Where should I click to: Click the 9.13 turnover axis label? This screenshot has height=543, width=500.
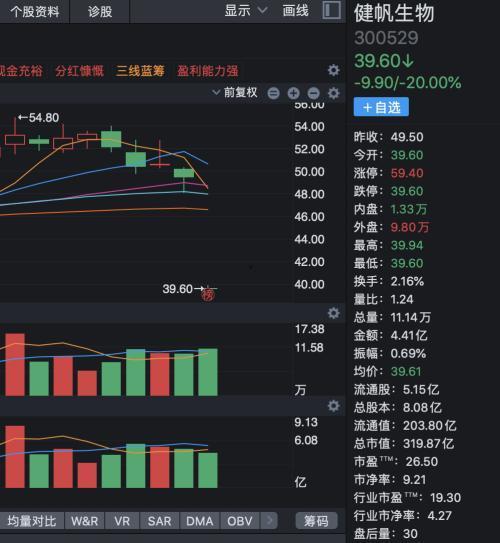pyautogui.click(x=306, y=422)
